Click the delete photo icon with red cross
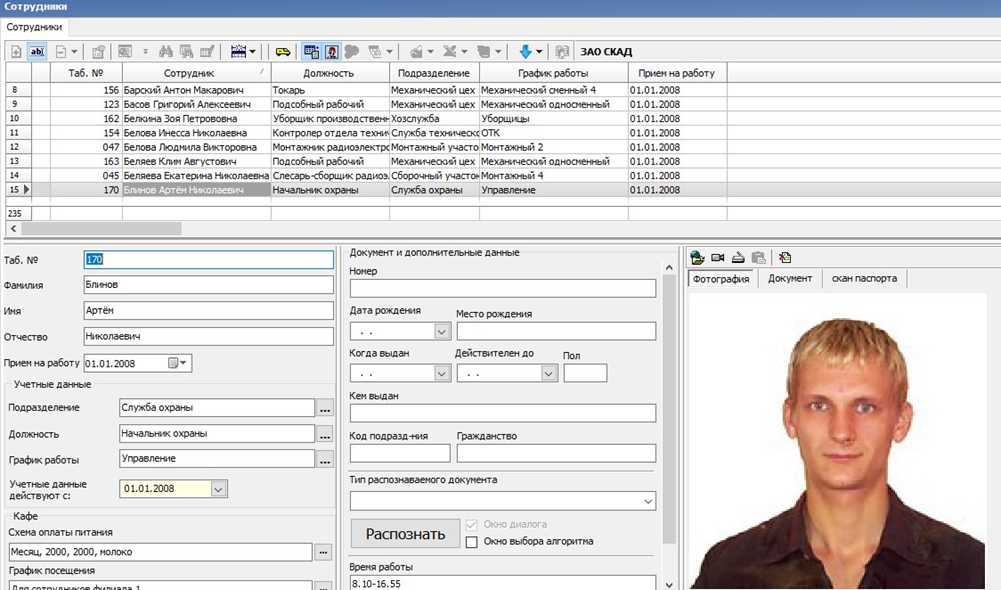Image resolution: width=1001 pixels, height=590 pixels. pos(785,257)
